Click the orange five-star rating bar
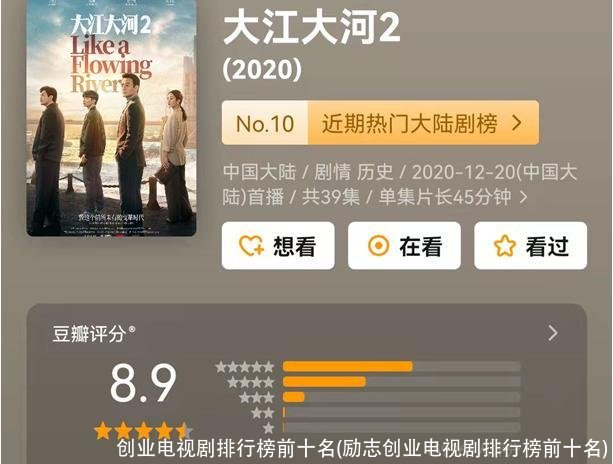Image resolution: width=613 pixels, height=464 pixels. [x=348, y=367]
